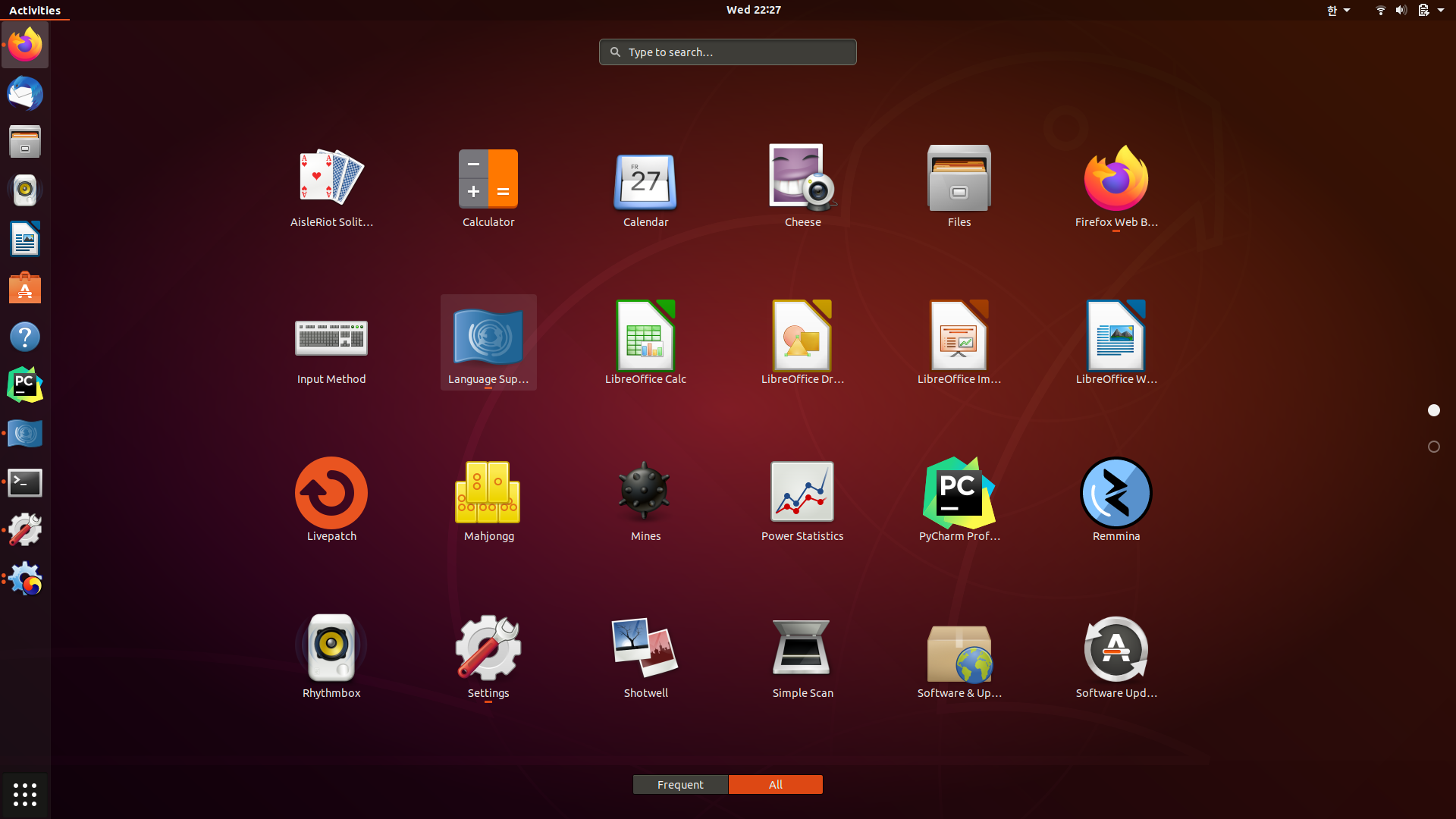
Task: Switch to second app grid page indicator
Action: point(1433,447)
